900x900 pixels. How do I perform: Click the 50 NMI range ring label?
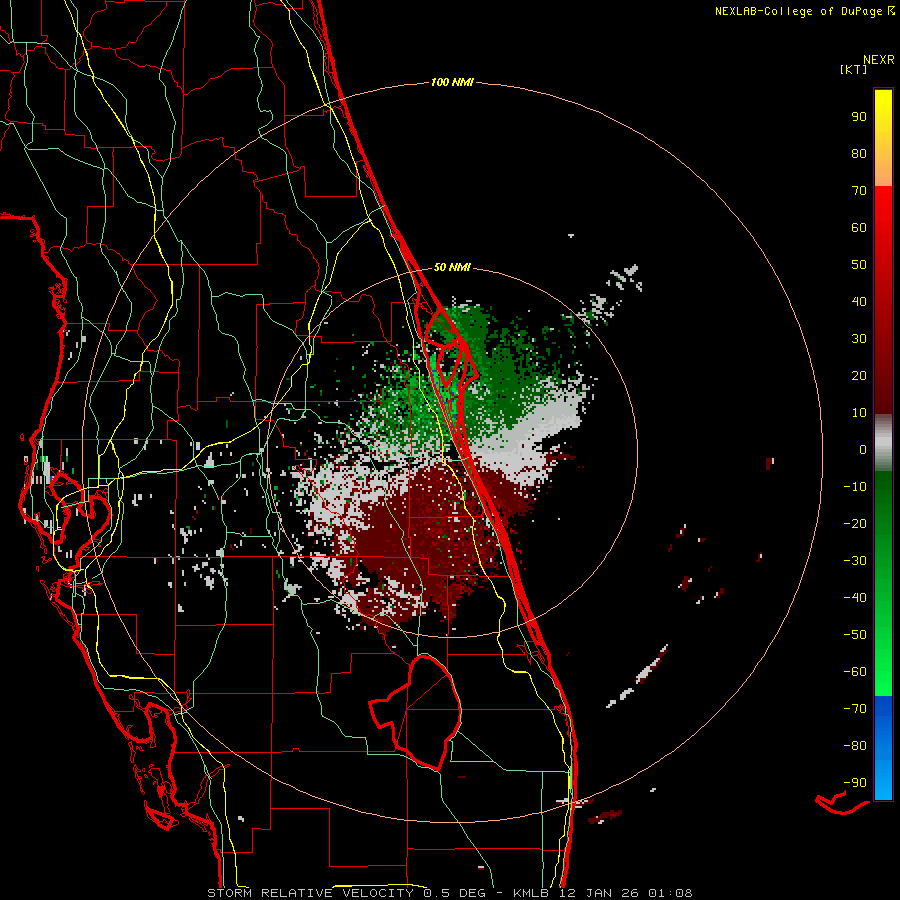point(452,267)
